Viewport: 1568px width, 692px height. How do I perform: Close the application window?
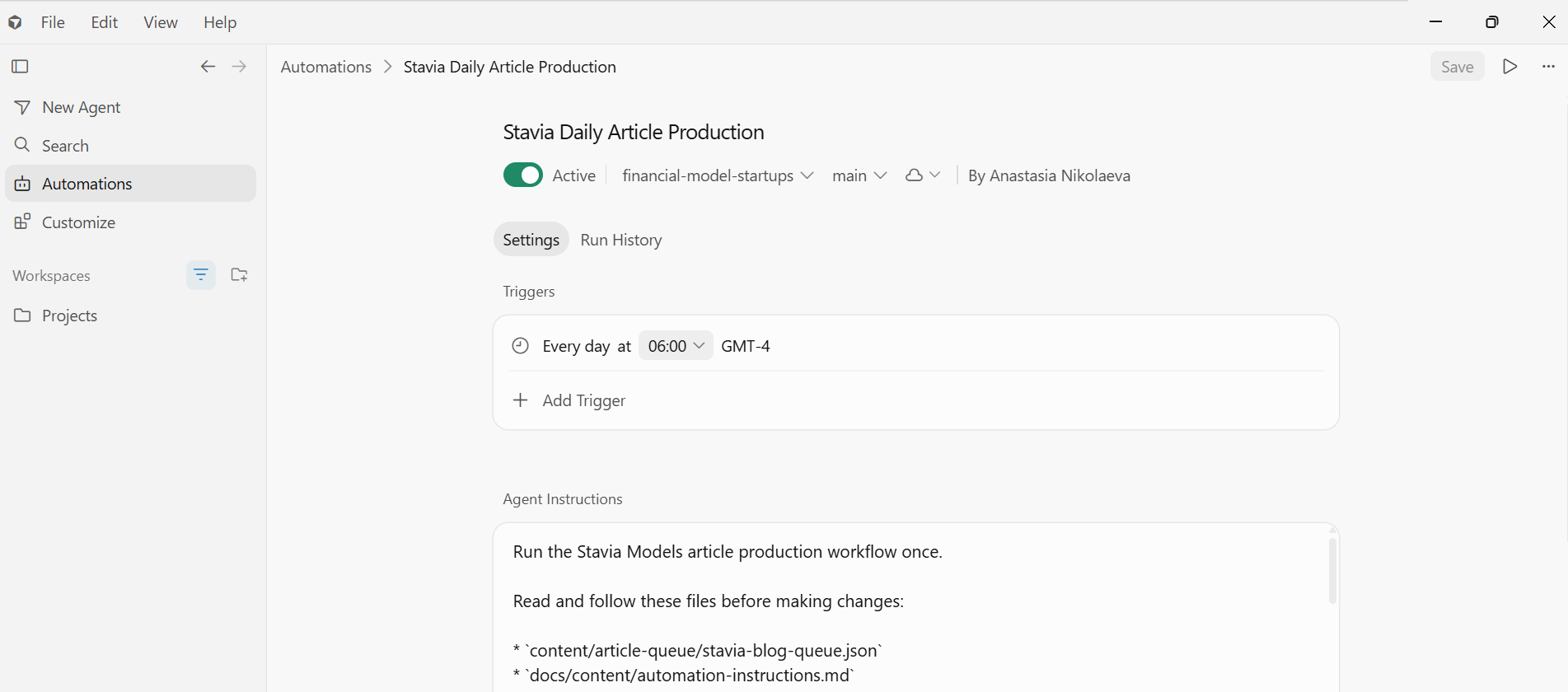[x=1549, y=21]
